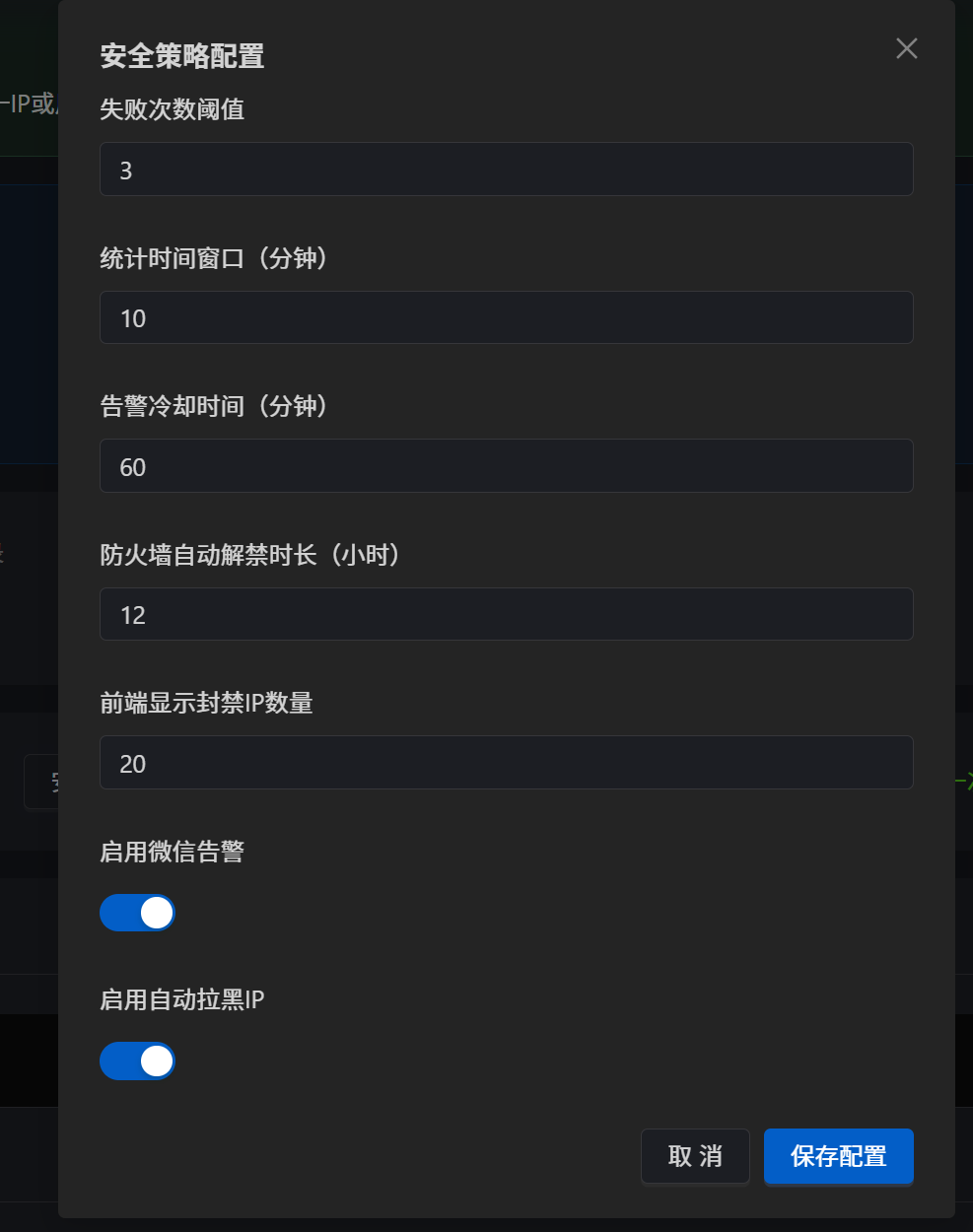The height and width of the screenshot is (1232, 973).
Task: Close the 安全策略配置 dialog with the X icon
Action: (x=906, y=48)
